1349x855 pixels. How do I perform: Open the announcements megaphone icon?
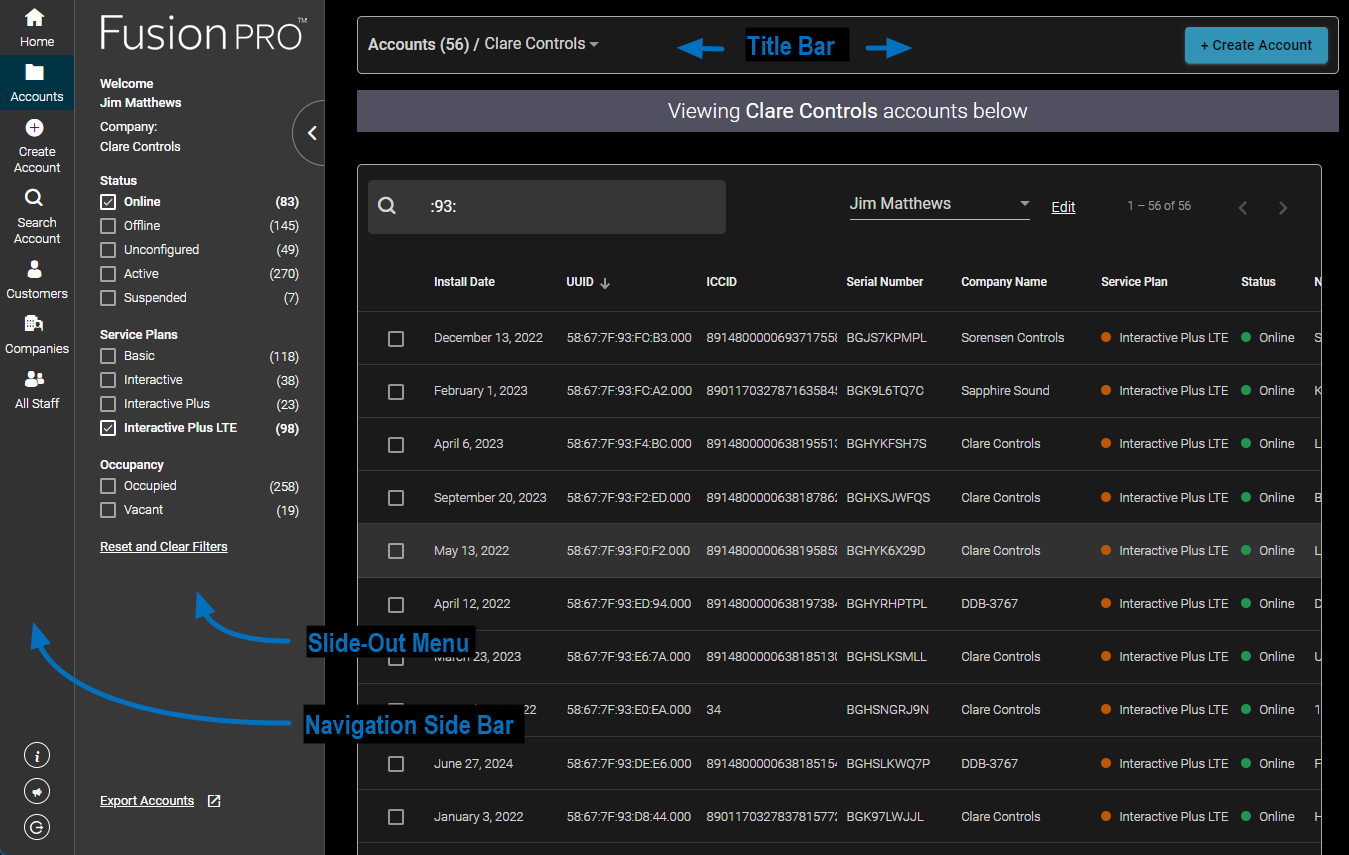click(37, 791)
